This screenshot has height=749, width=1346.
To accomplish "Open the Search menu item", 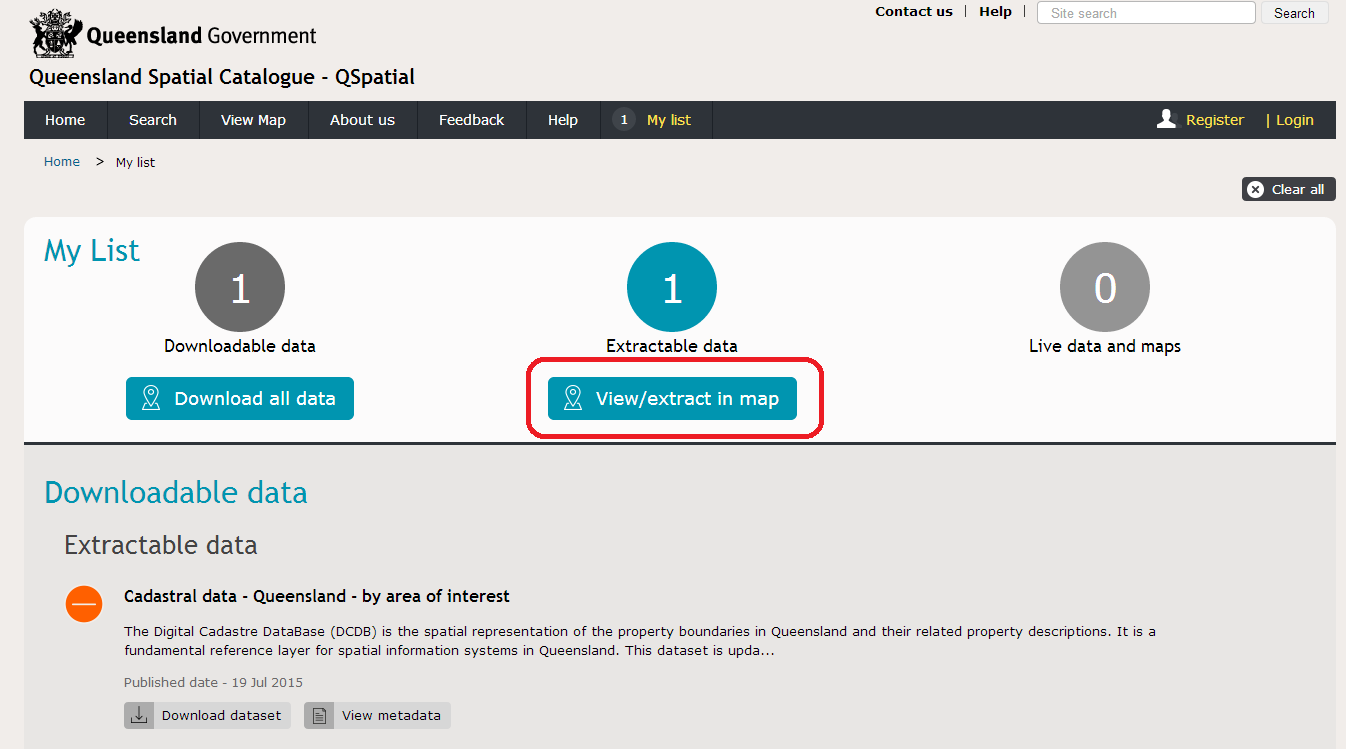I will click(153, 120).
